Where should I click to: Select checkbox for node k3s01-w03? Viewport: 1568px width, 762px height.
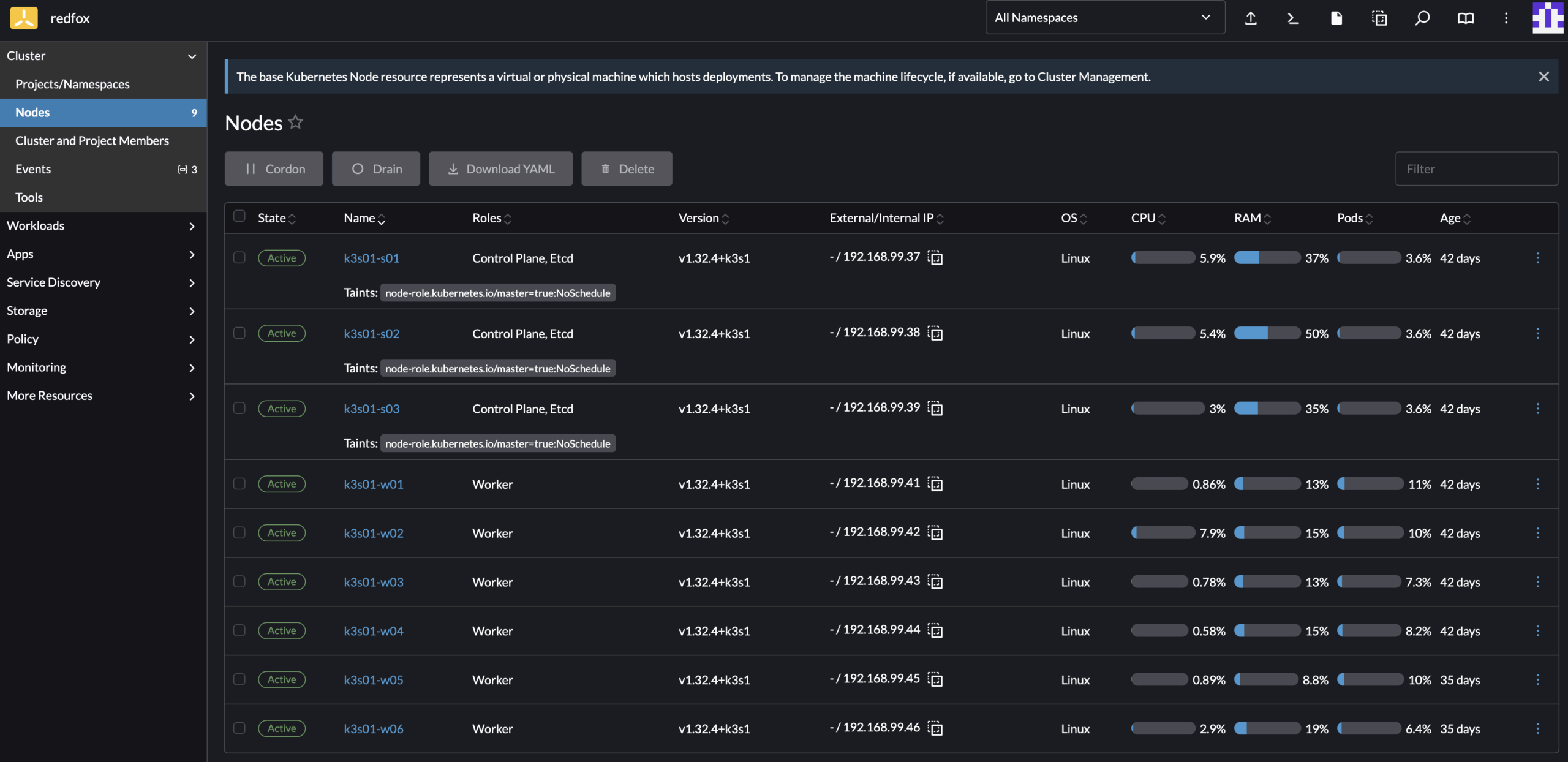click(239, 581)
